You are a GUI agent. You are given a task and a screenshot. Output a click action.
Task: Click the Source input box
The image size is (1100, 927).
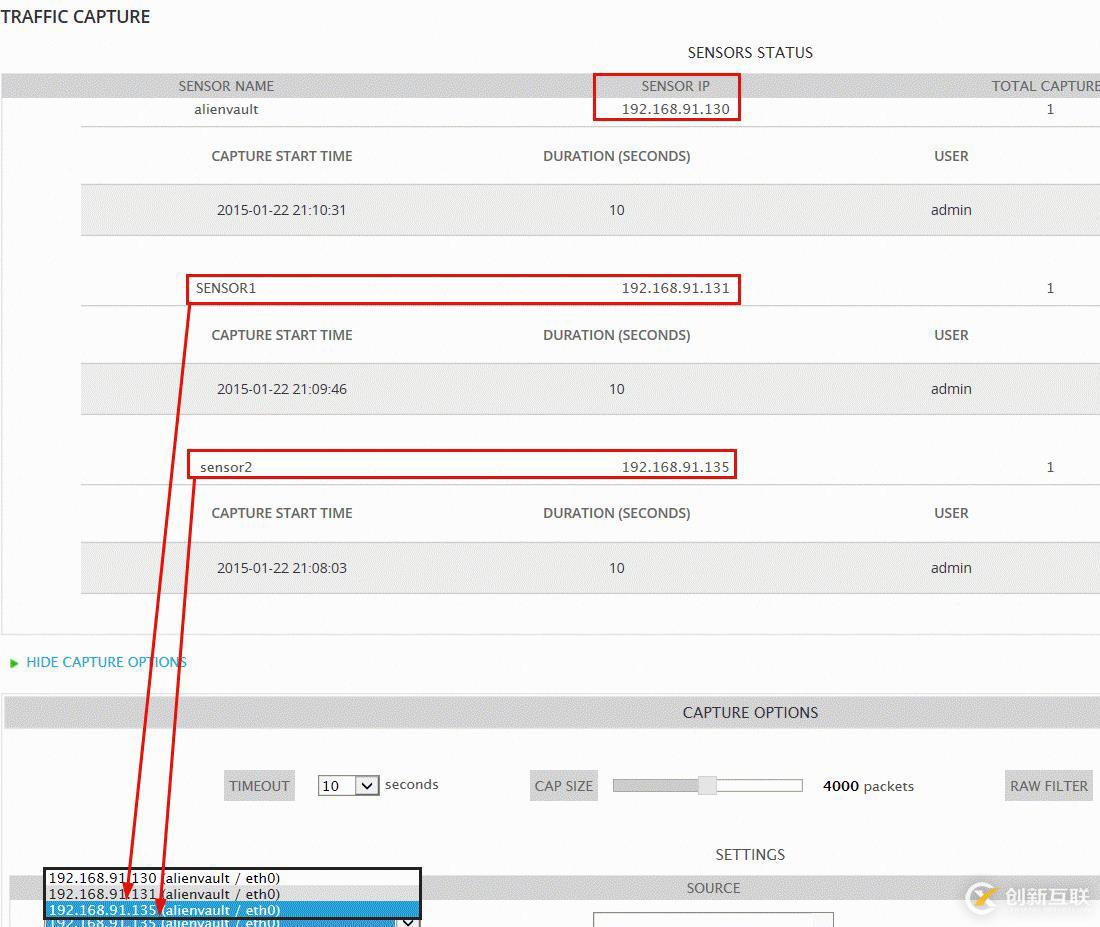pos(712,919)
